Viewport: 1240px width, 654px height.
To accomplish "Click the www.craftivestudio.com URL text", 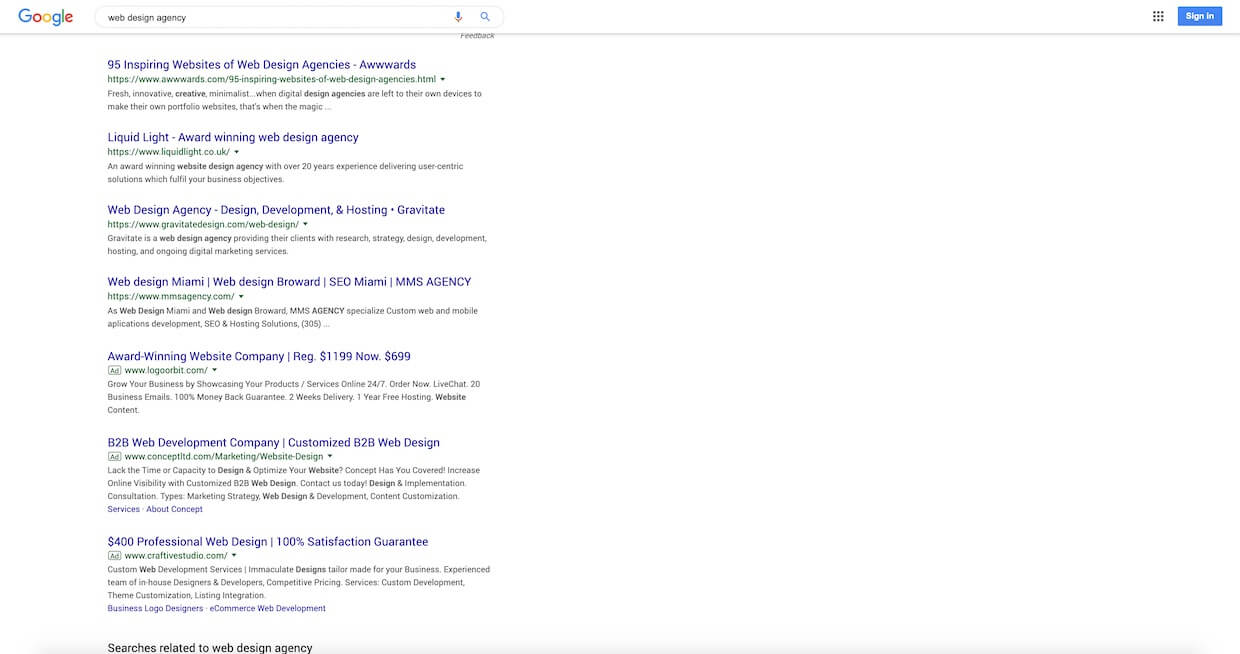I will pyautogui.click(x=176, y=555).
